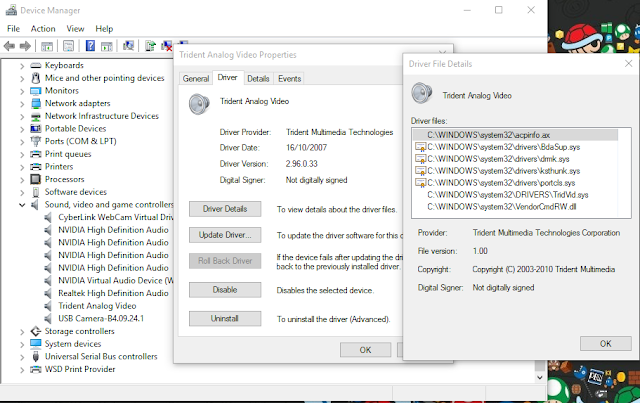
Task: Select the mouse icon beside Mice and other pointing devices
Action: (36, 78)
